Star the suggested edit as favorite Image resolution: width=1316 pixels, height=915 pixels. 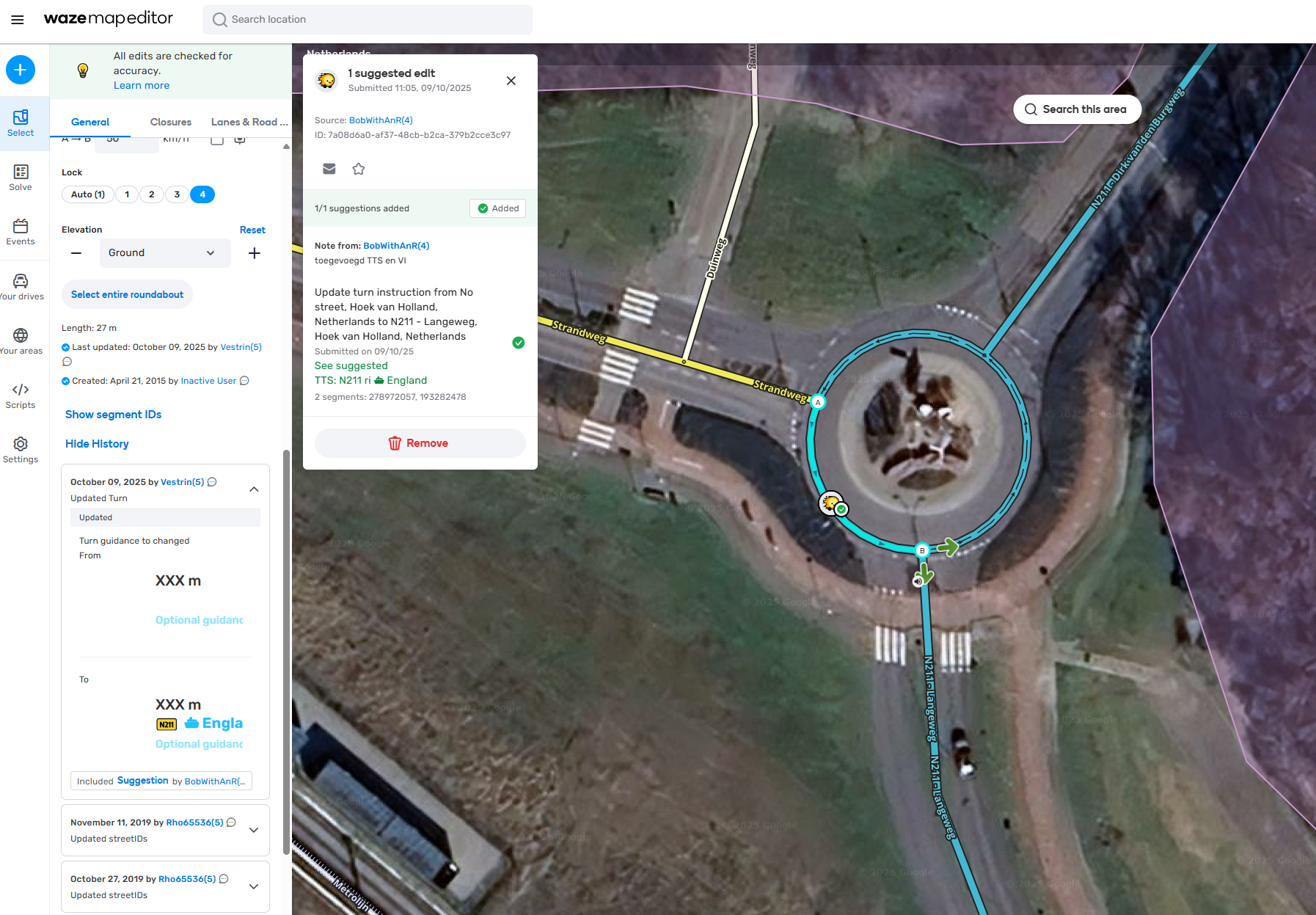359,169
